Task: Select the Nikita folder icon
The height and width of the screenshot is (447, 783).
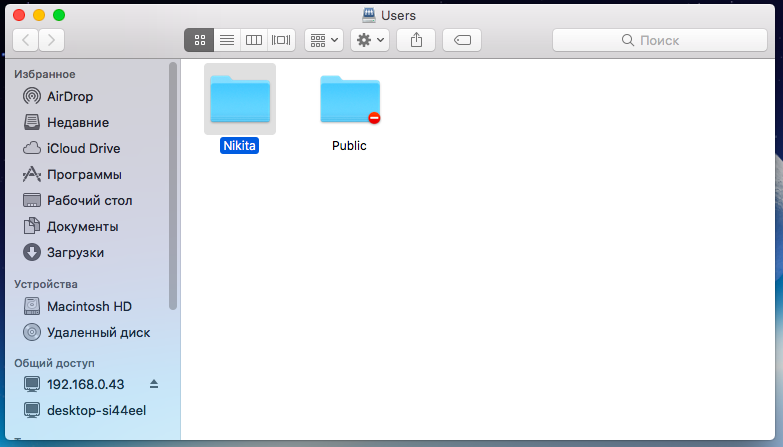Action: (x=240, y=99)
